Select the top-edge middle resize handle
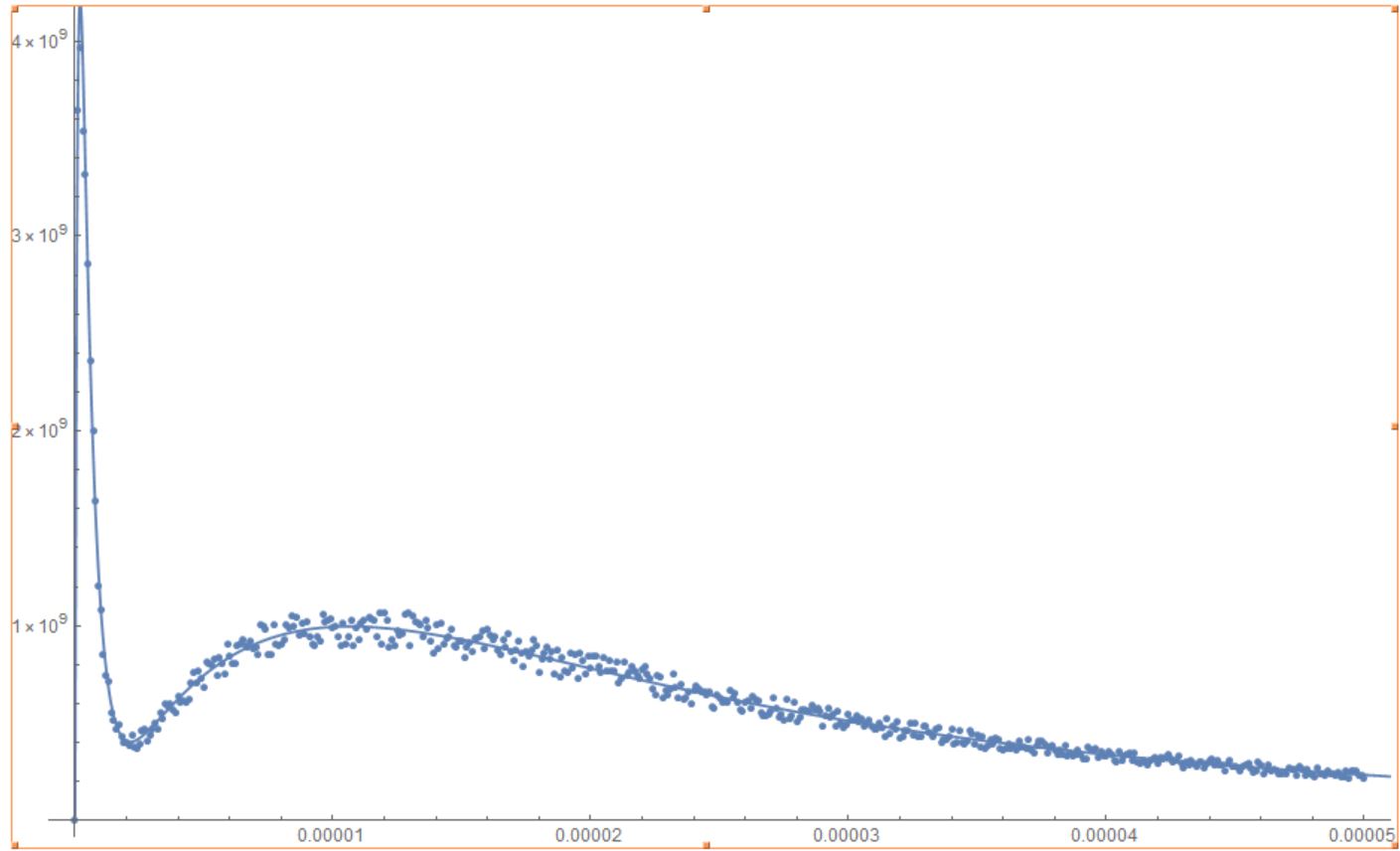 click(705, 8)
